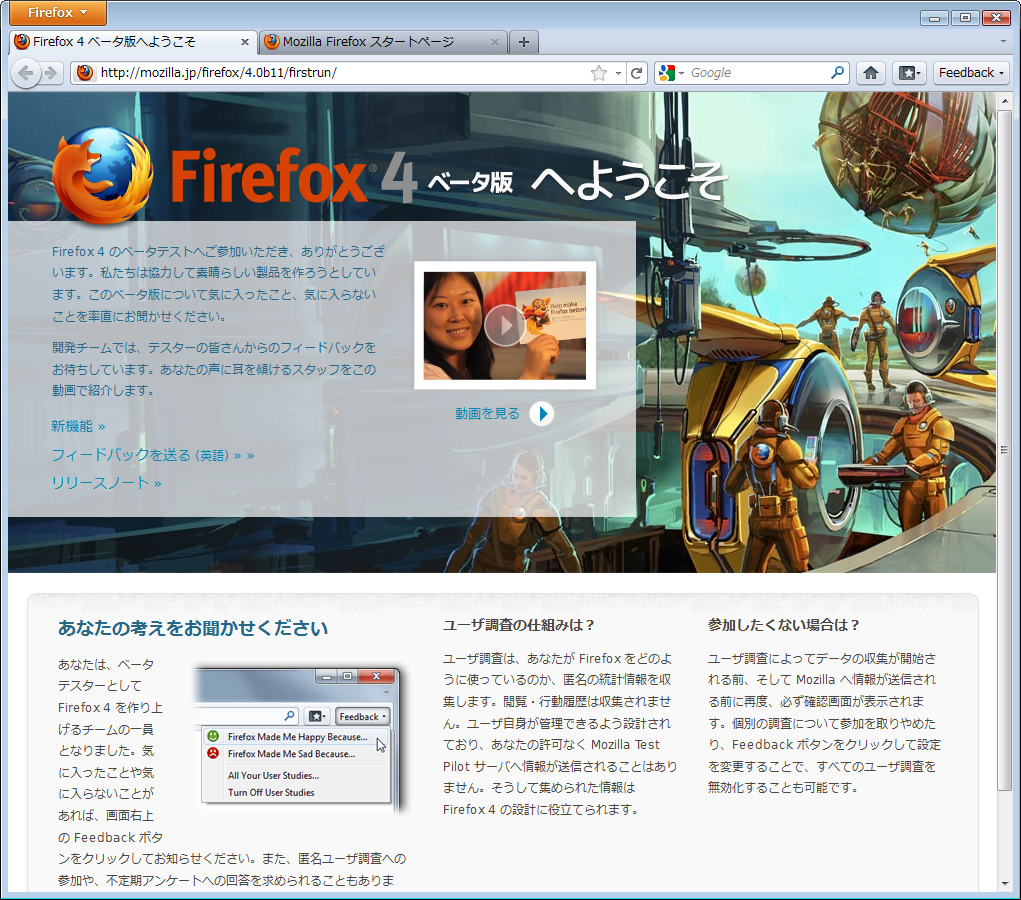Click the round play arrow beside 動画を見る
The width and height of the screenshot is (1021, 900).
(541, 414)
